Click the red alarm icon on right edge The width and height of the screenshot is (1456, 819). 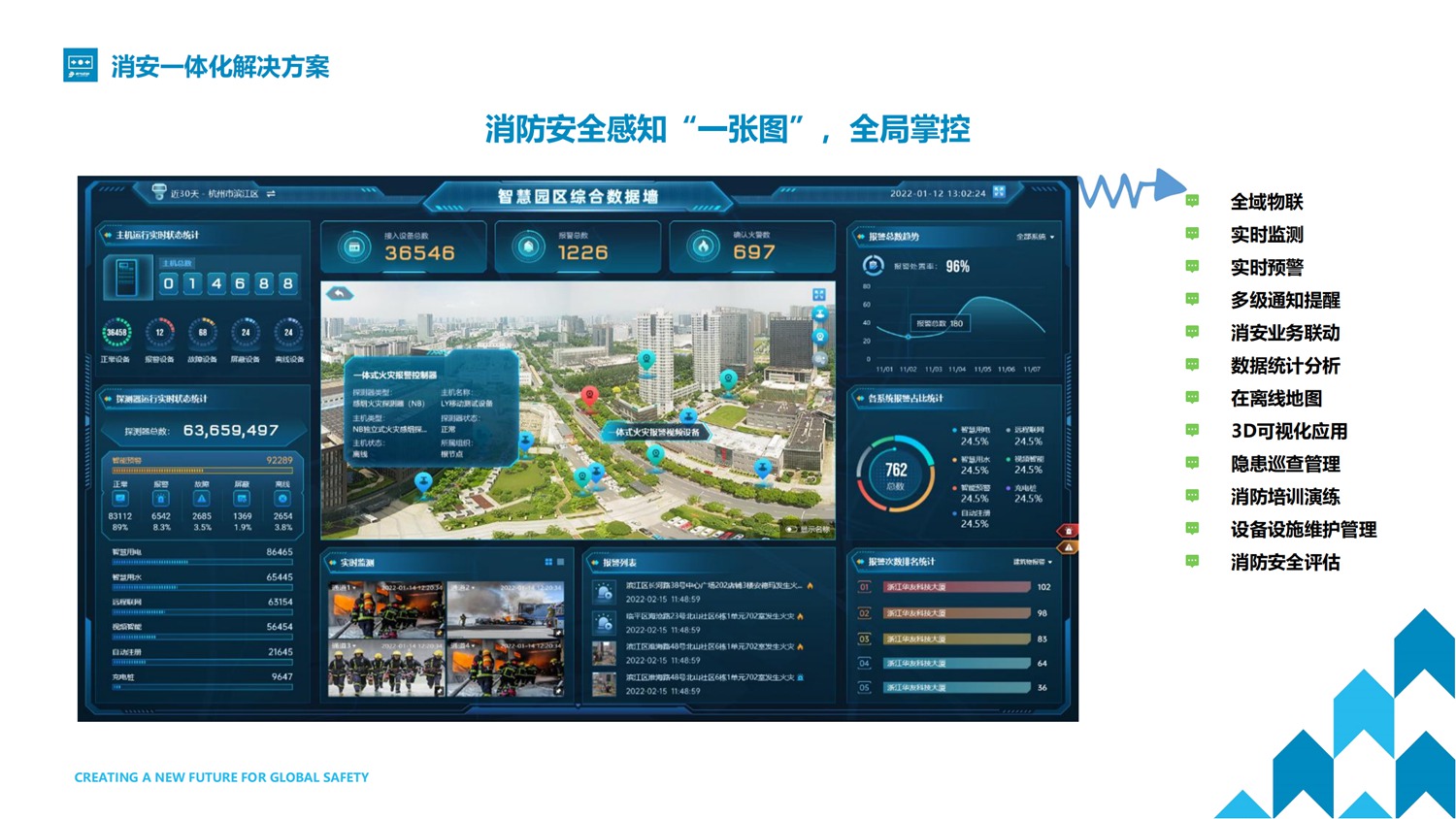(1068, 531)
